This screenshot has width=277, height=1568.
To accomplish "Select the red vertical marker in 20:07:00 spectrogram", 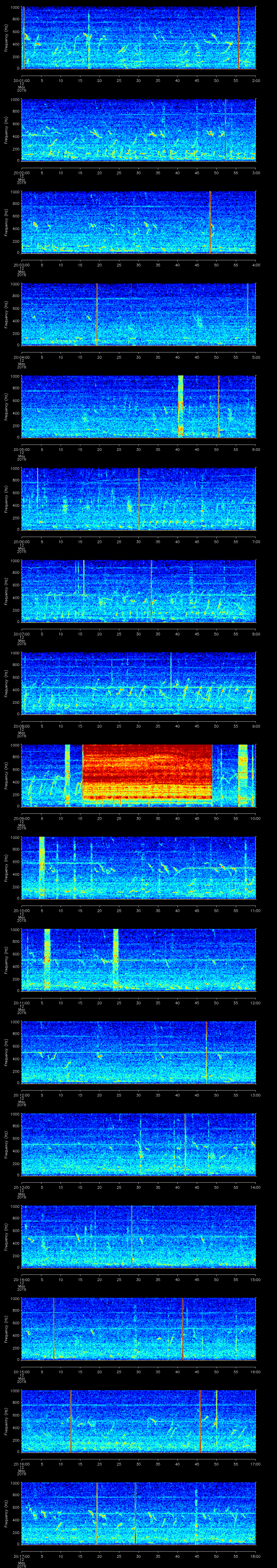I will tap(151, 591).
